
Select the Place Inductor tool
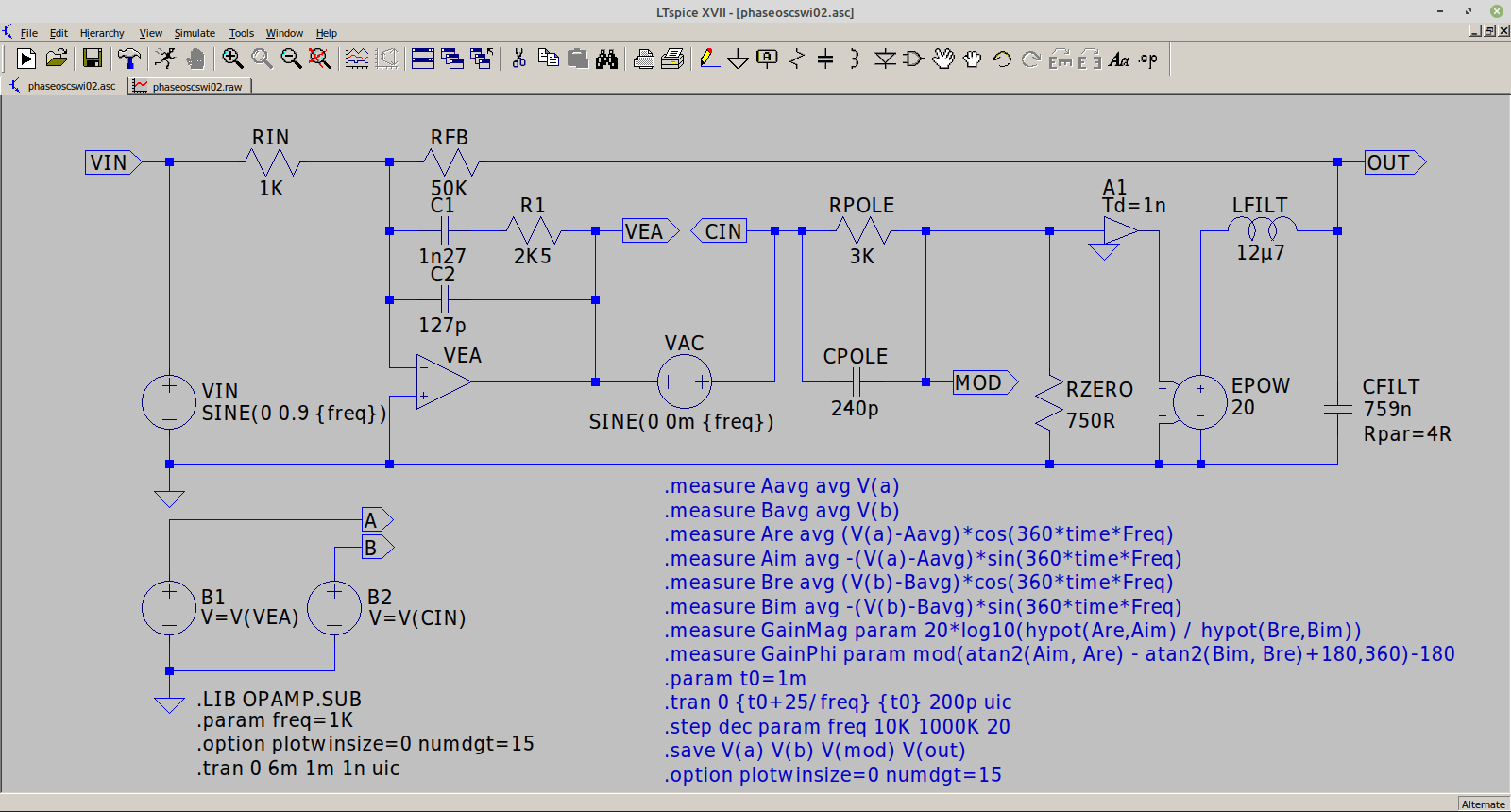tap(855, 59)
